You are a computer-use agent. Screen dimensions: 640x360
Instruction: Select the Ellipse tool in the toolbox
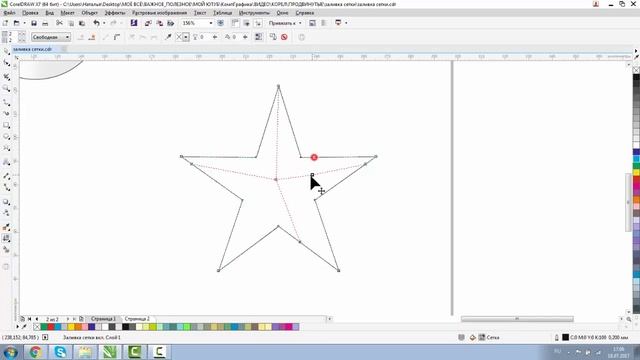point(6,137)
